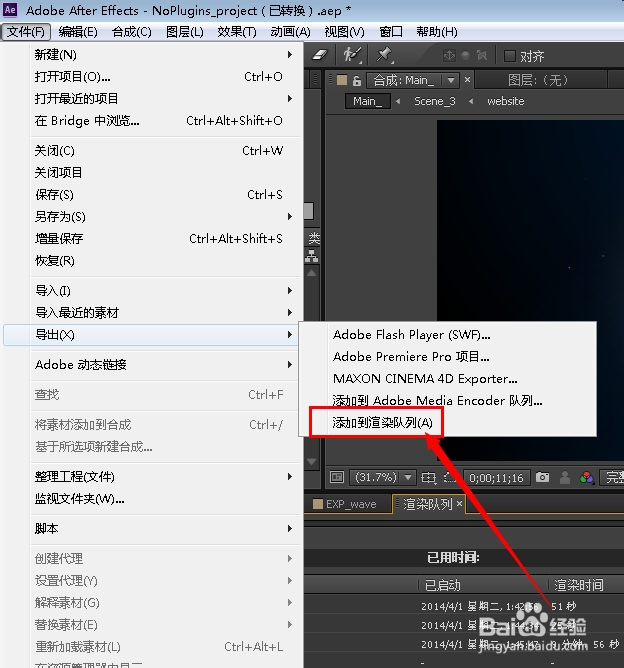Select 增量保存 menu entry

point(167,239)
